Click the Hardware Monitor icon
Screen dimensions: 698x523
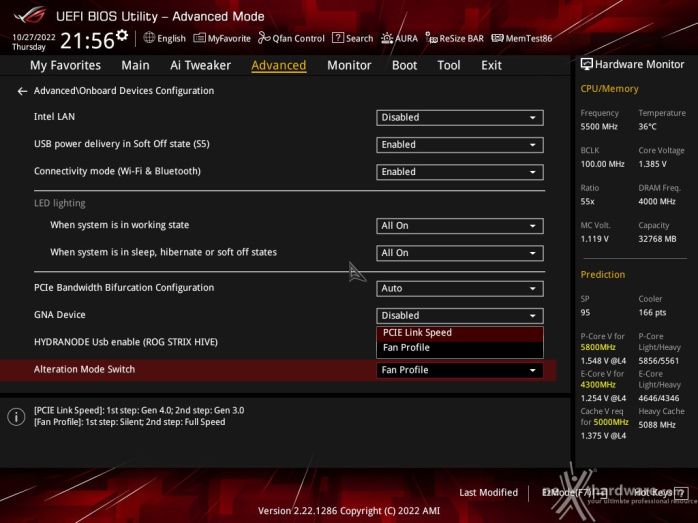[x=587, y=64]
